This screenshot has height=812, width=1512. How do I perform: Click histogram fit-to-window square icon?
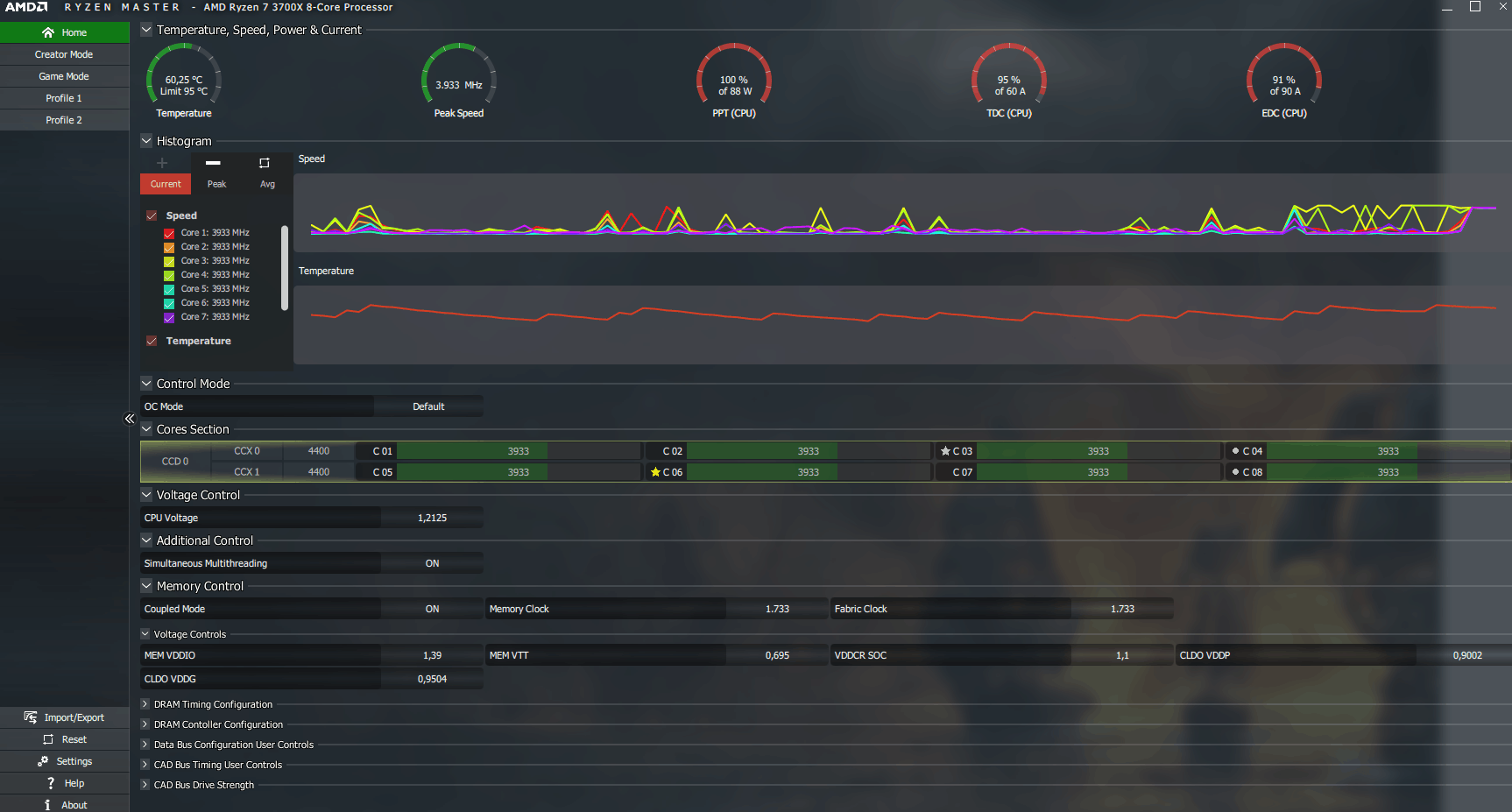coord(265,163)
